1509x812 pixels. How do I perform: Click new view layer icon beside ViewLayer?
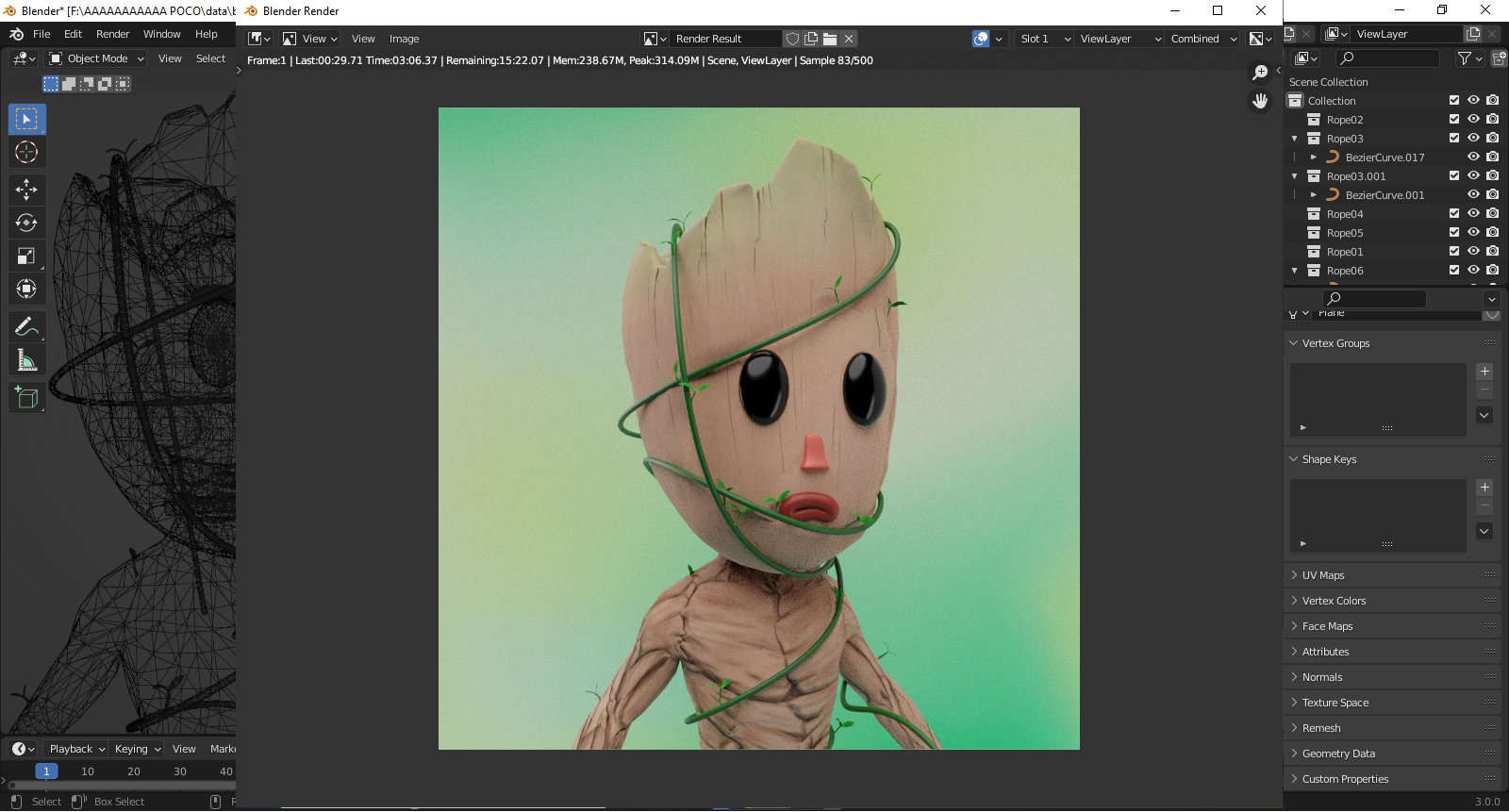coord(1473,34)
